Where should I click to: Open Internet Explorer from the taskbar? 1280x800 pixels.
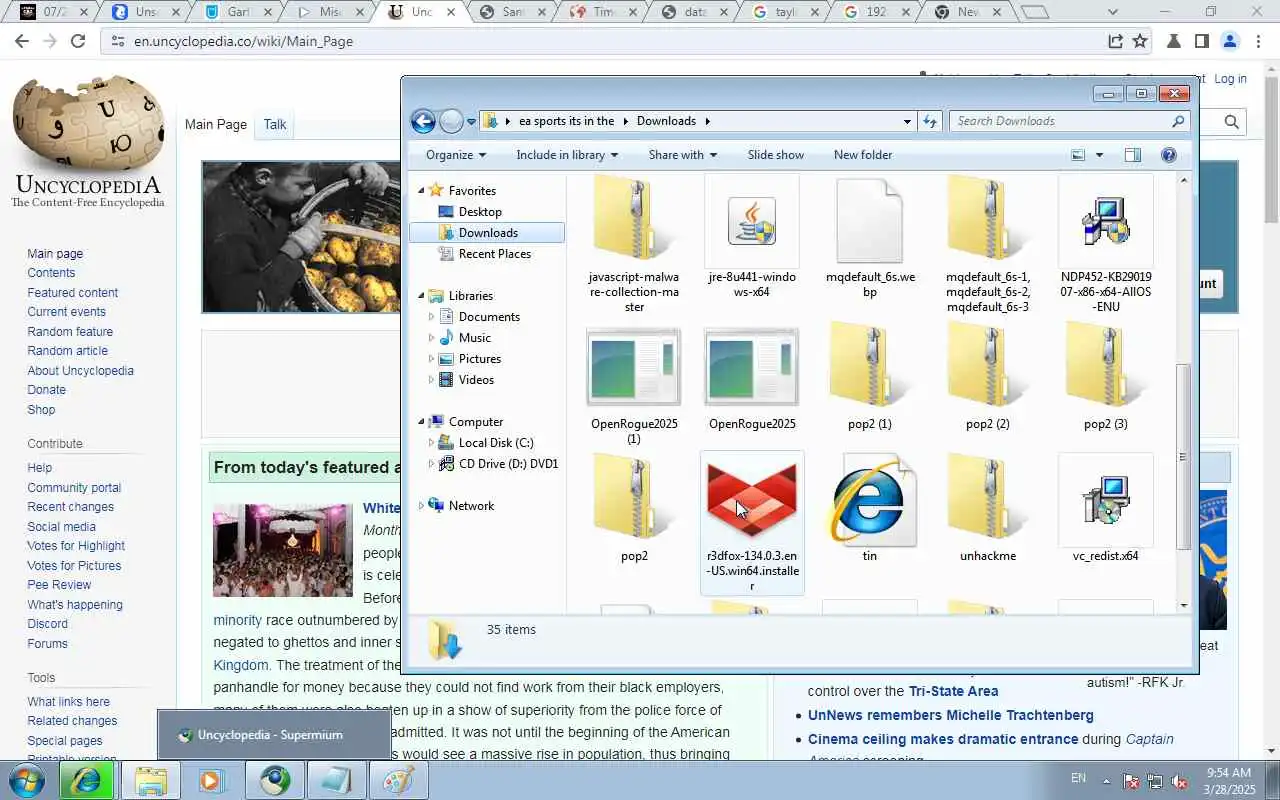[x=85, y=780]
